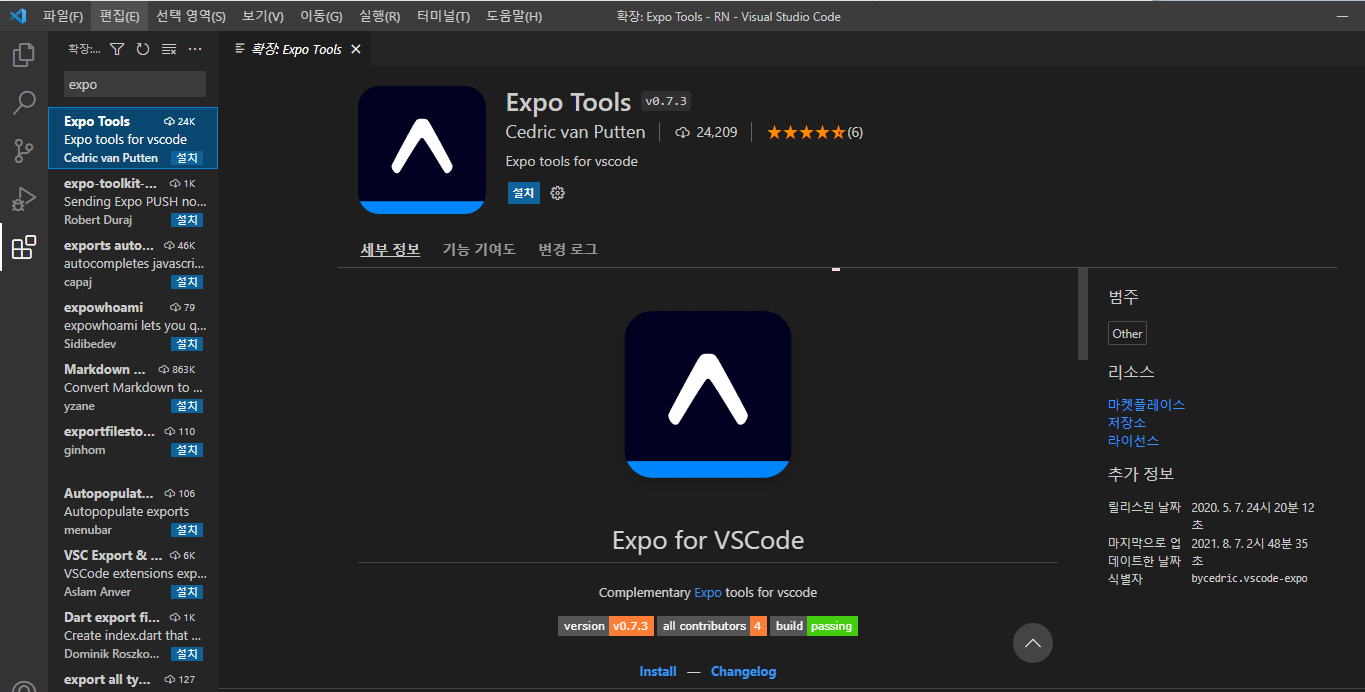
Task: Click the manage gear icon beside Expo Tools install
Action: 558,193
